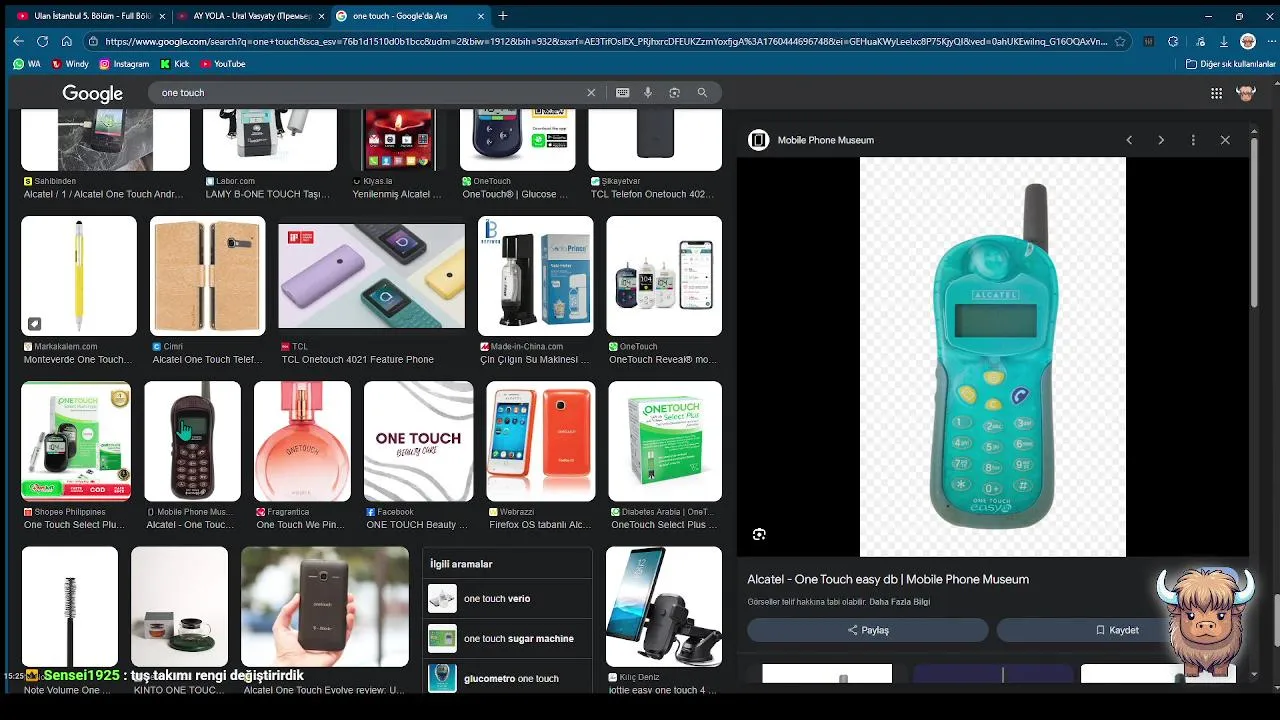Image resolution: width=1280 pixels, height=720 pixels.
Task: Open the browser home page icon
Action: [x=66, y=41]
